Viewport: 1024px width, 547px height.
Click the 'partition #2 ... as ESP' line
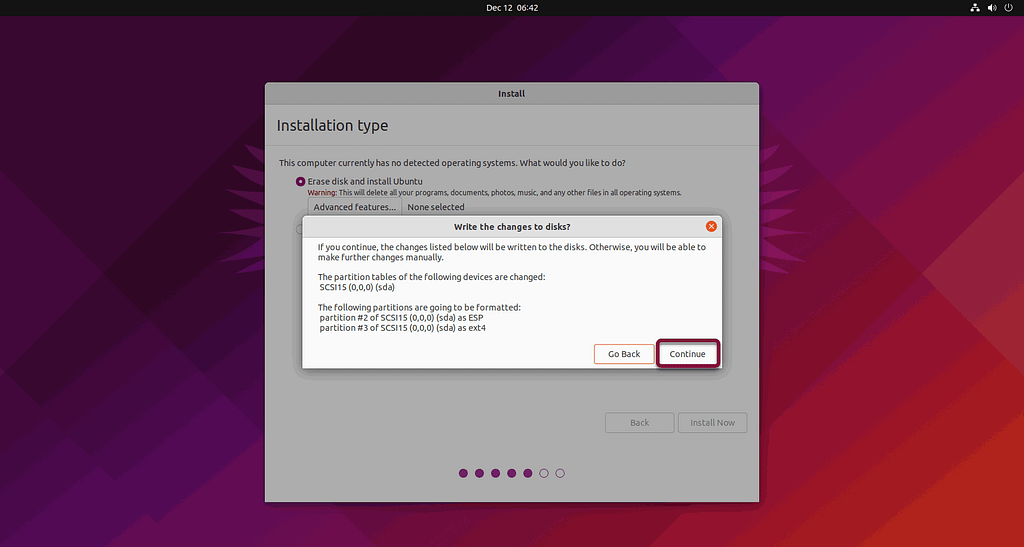click(x=401, y=318)
